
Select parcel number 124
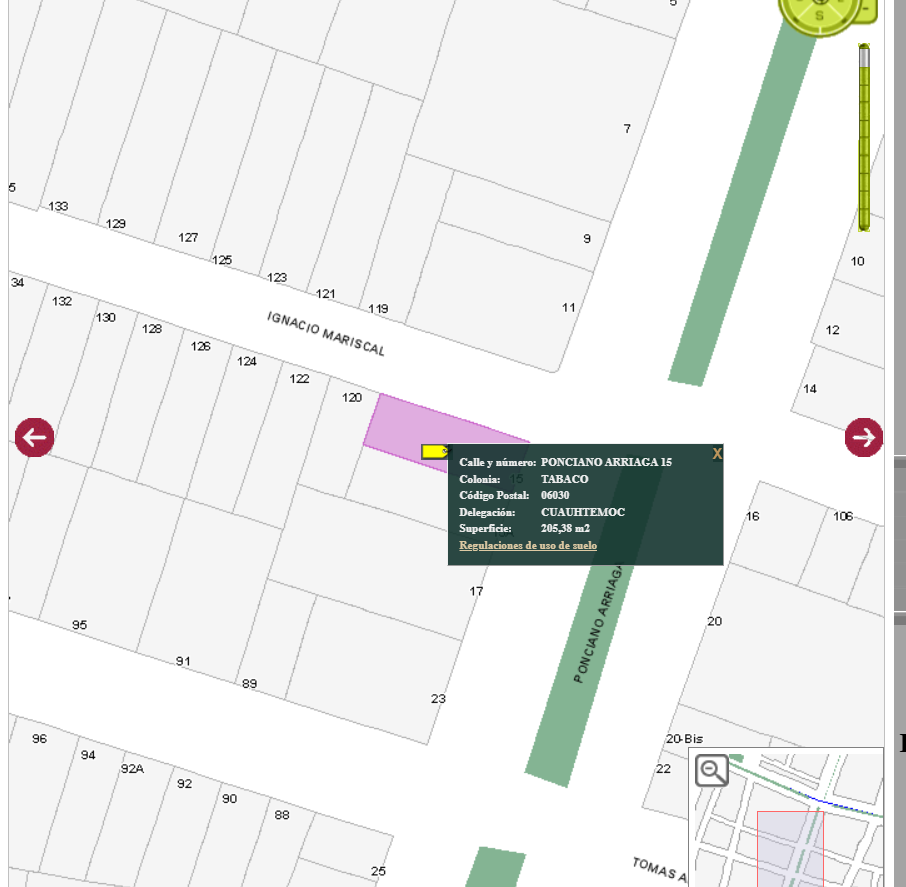(247, 362)
